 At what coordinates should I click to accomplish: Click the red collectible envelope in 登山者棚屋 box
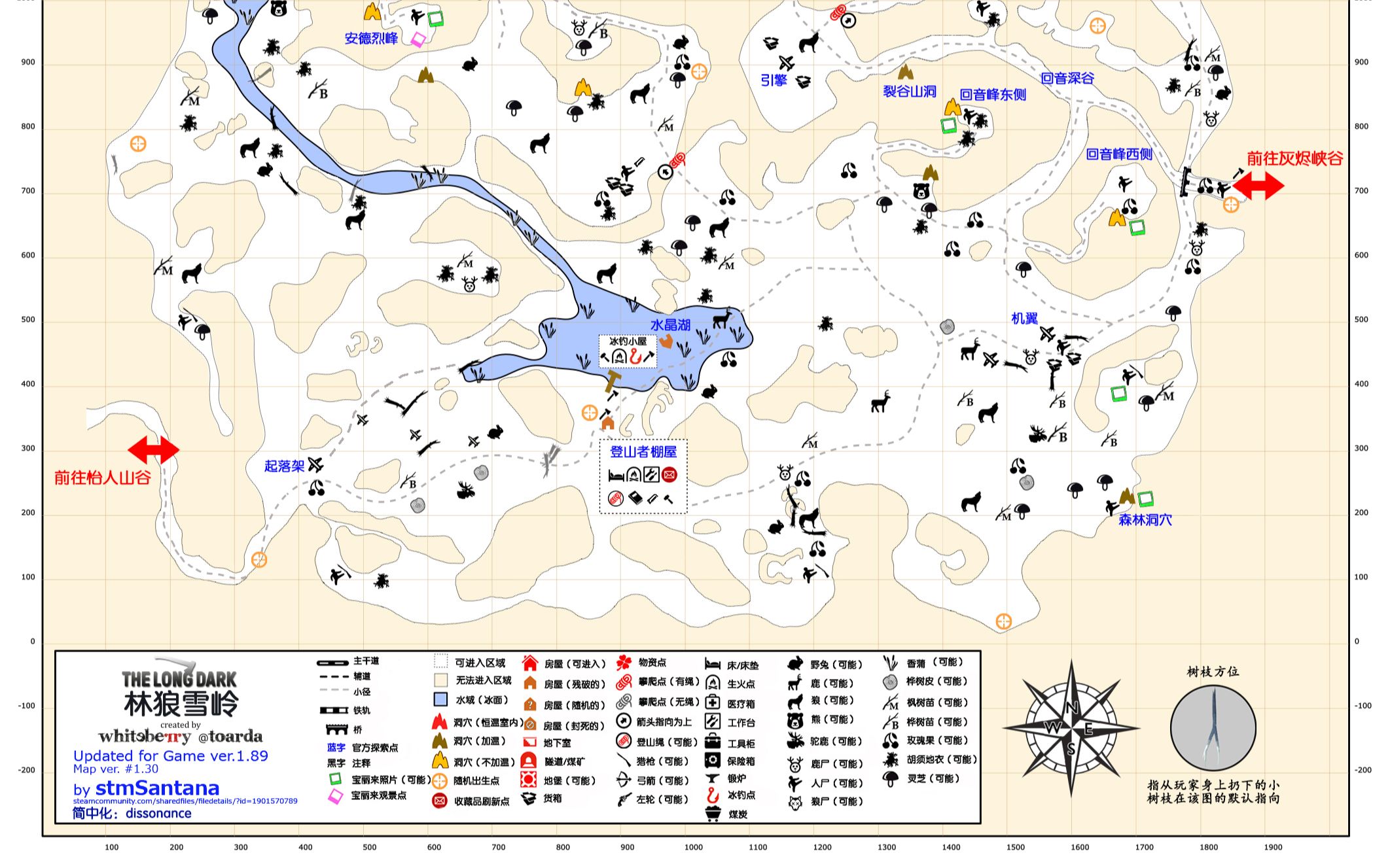[669, 475]
